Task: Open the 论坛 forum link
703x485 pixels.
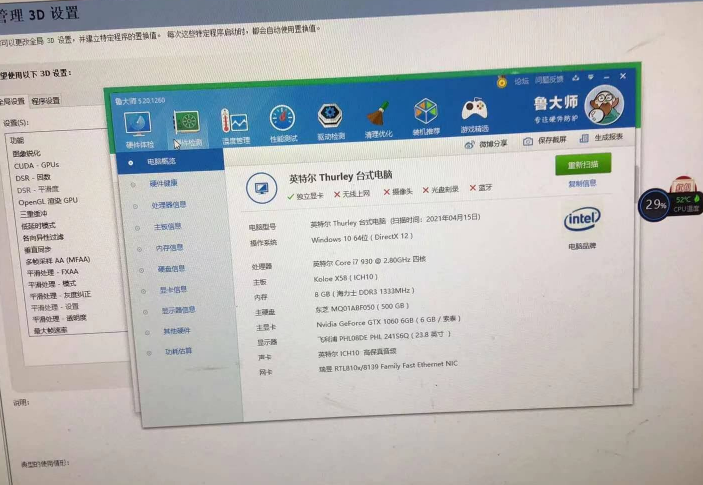Action: coord(521,81)
